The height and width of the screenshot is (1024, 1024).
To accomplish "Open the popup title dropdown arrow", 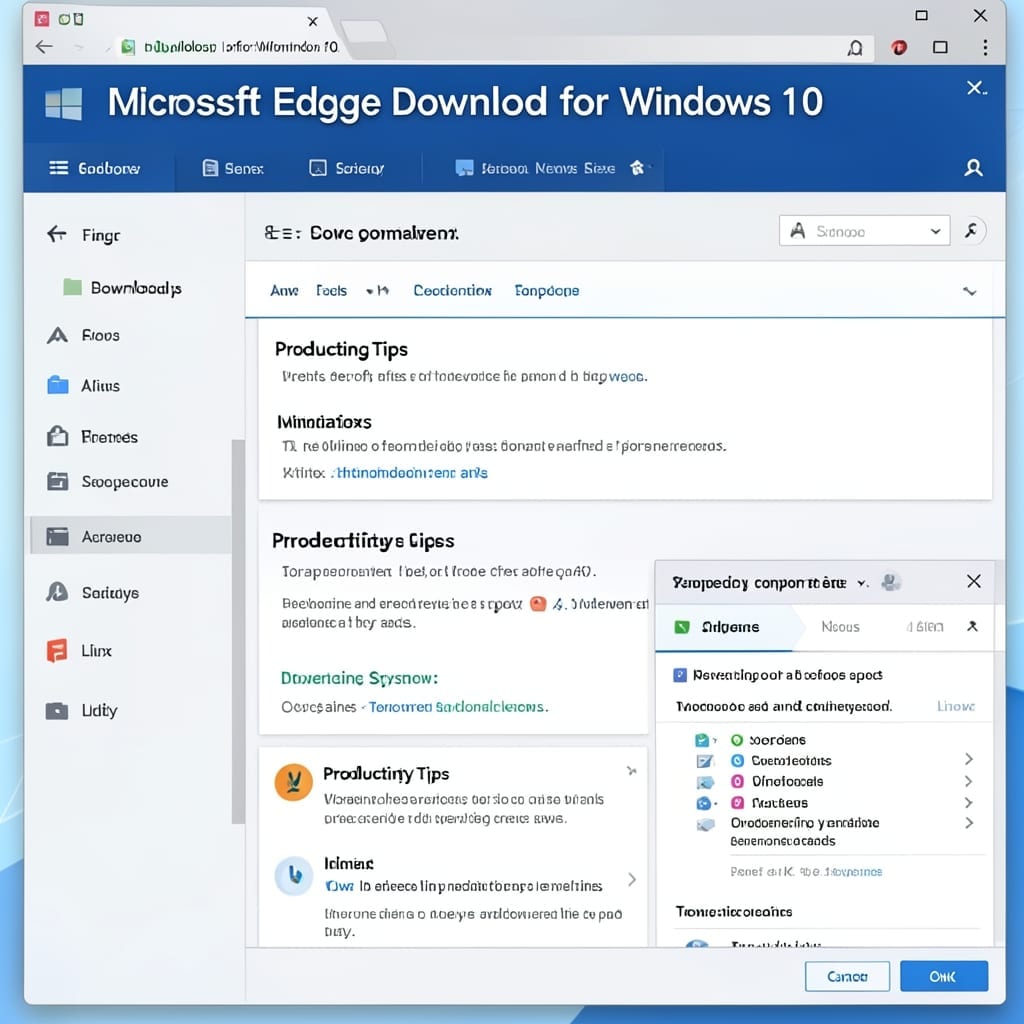I will 862,583.
